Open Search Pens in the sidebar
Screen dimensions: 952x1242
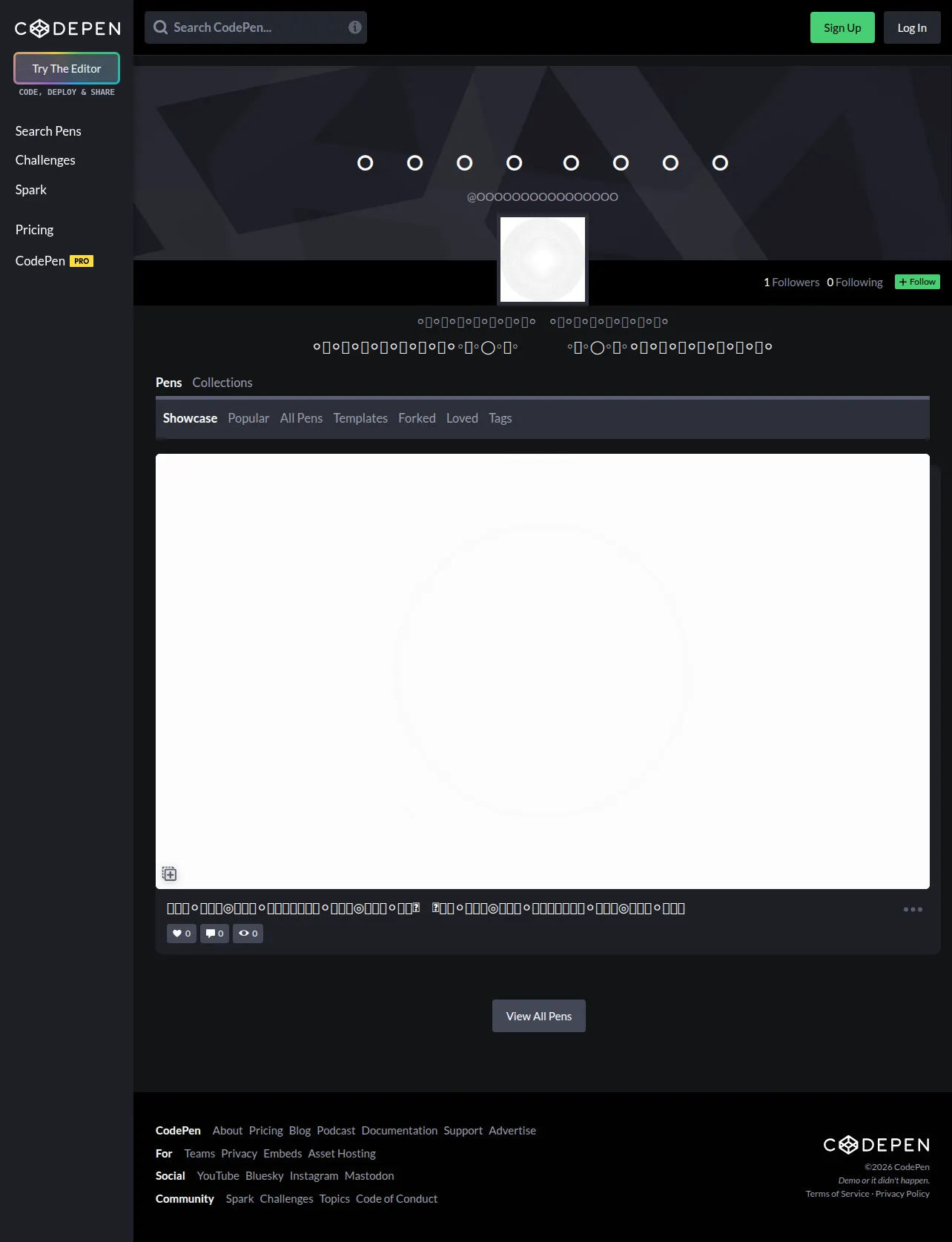coord(48,131)
